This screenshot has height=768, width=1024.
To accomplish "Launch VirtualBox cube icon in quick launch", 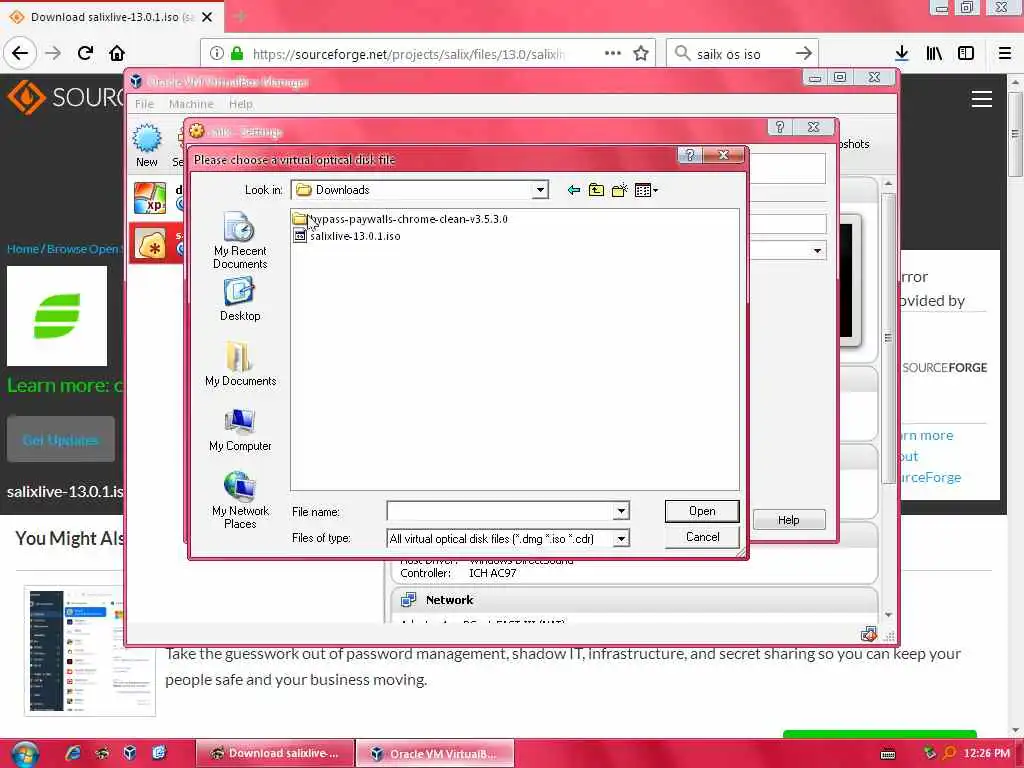I will point(129,753).
